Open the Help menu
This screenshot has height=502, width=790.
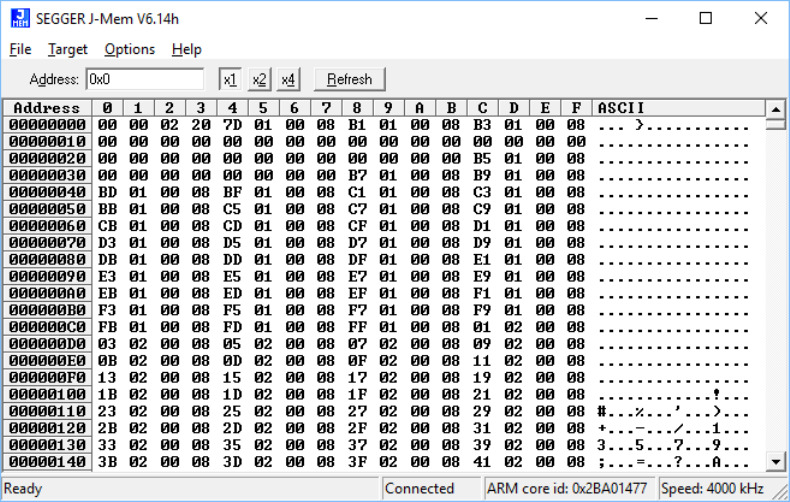click(186, 49)
